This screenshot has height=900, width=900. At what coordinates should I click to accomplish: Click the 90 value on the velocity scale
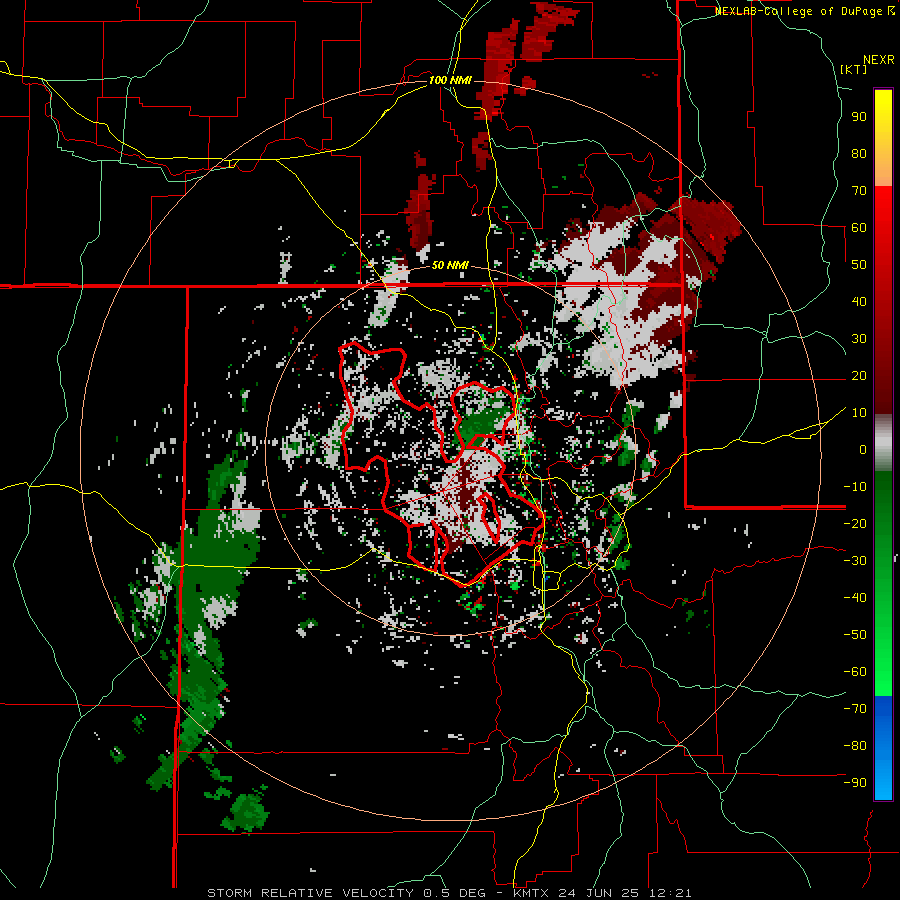(859, 117)
